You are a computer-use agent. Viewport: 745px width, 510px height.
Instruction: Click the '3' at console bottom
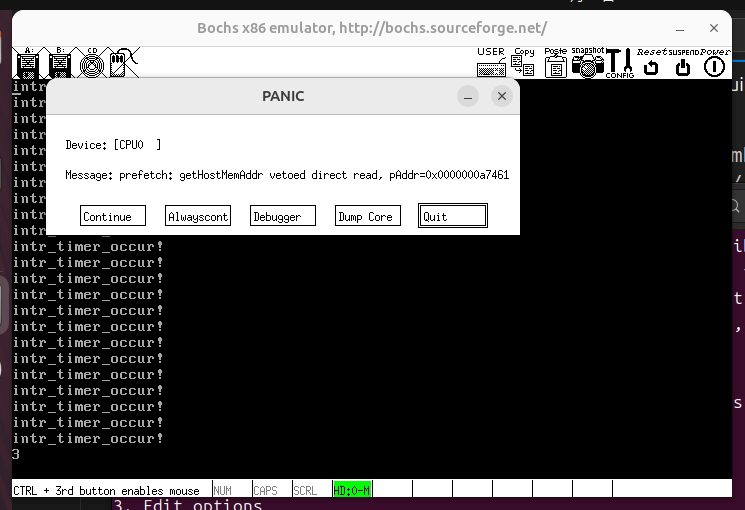coord(16,454)
